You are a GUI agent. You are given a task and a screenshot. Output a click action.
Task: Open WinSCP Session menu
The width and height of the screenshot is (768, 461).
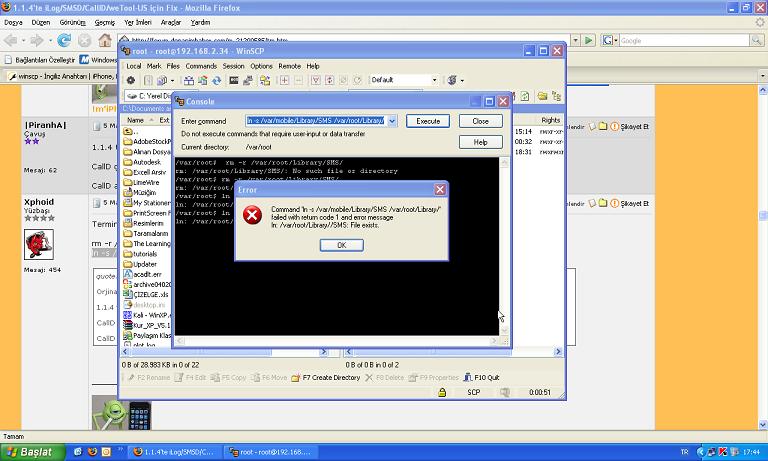[x=233, y=66]
